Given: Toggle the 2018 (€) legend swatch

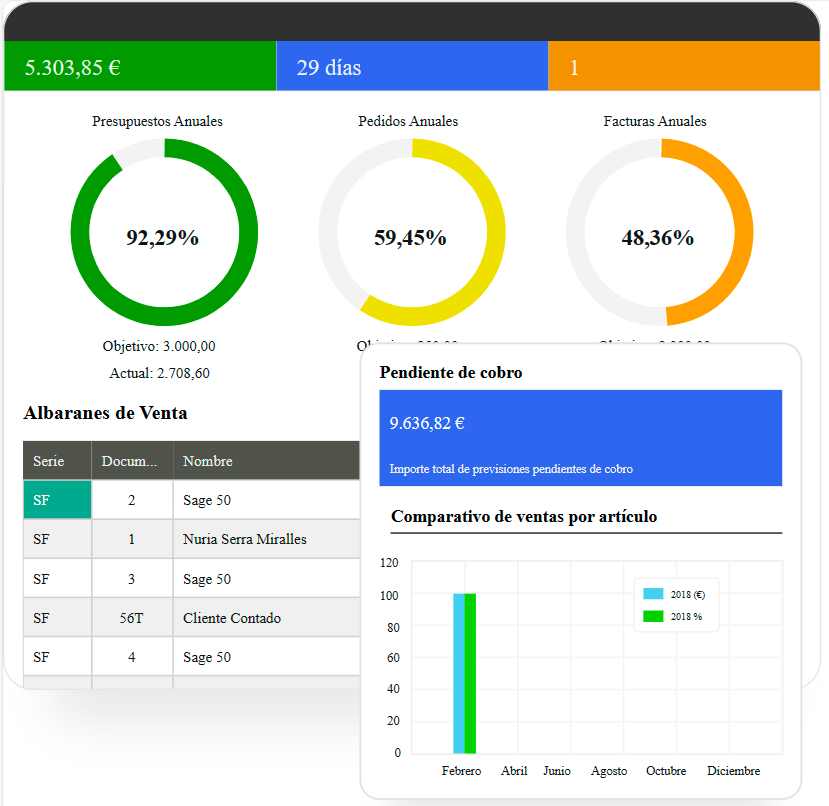Looking at the screenshot, I should pyautogui.click(x=653, y=594).
